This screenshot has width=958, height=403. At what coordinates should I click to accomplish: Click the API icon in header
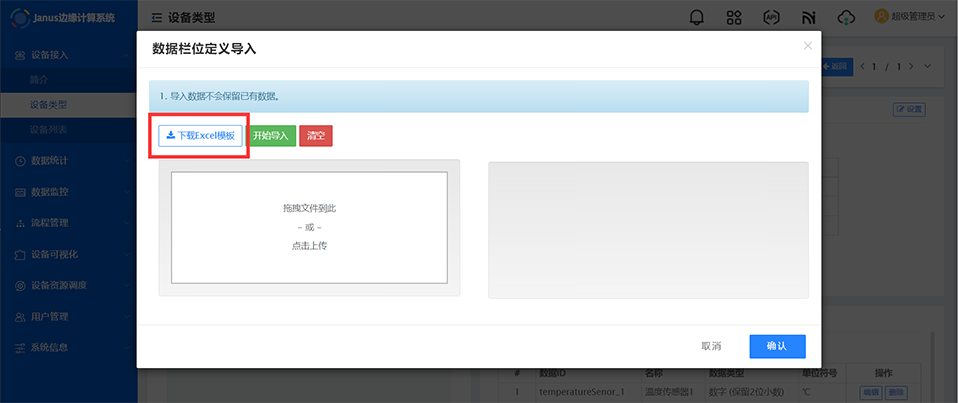pyautogui.click(x=771, y=17)
